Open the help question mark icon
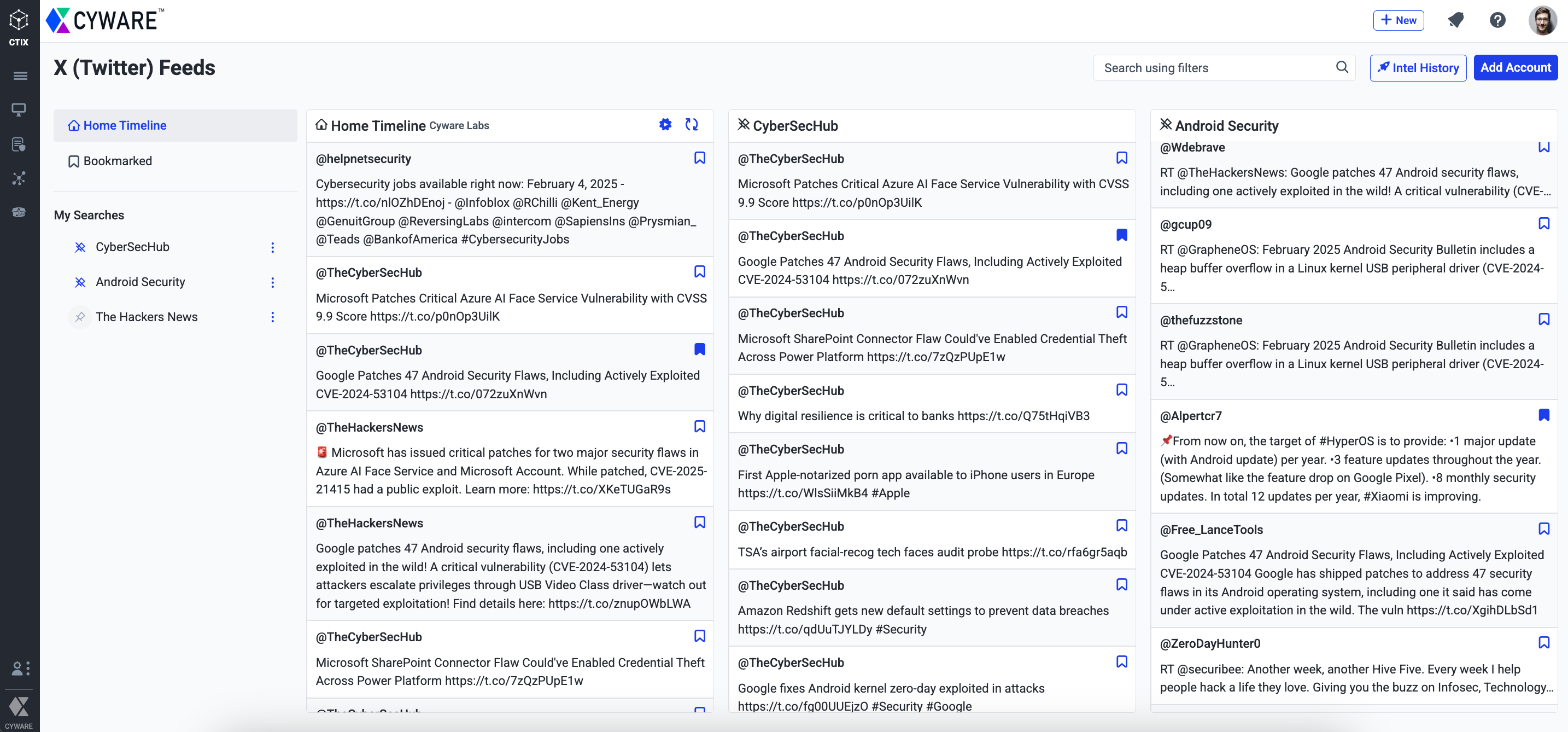The image size is (1568, 732). click(1497, 20)
